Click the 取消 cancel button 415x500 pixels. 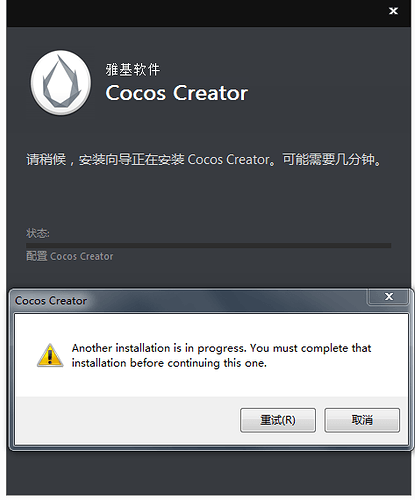(x=362, y=420)
